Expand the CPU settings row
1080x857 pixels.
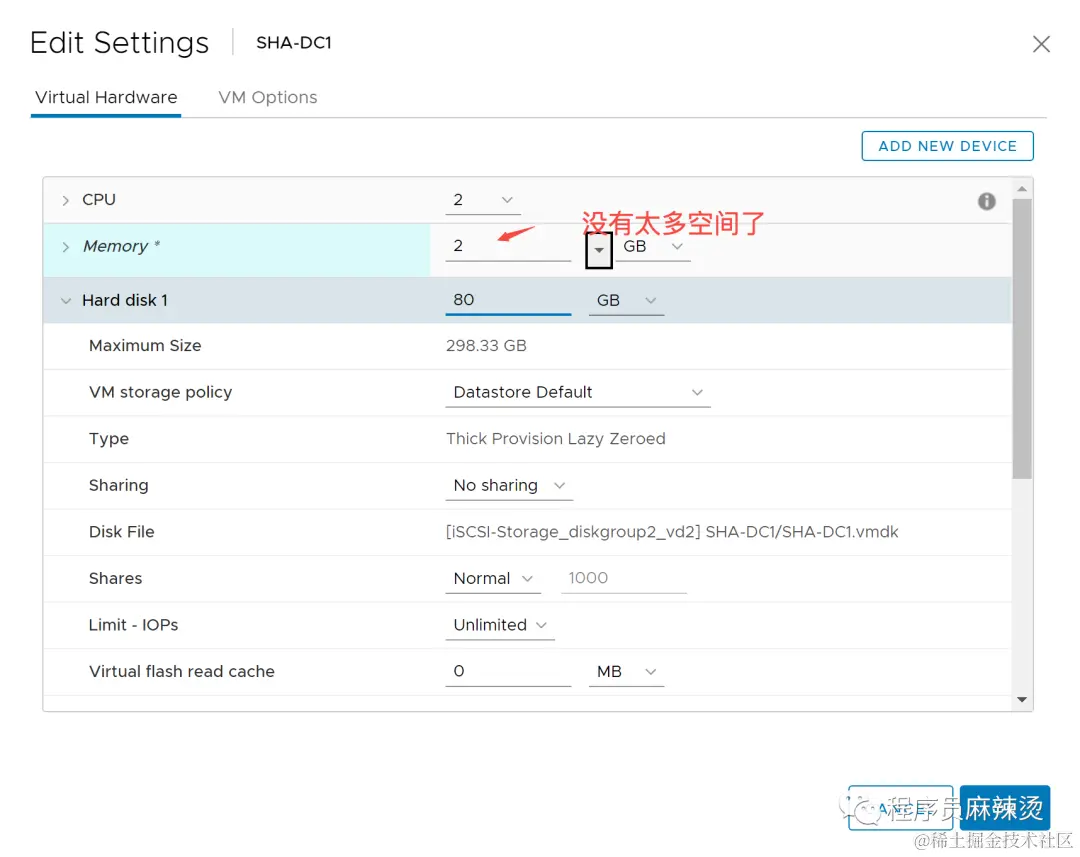pyautogui.click(x=65, y=200)
